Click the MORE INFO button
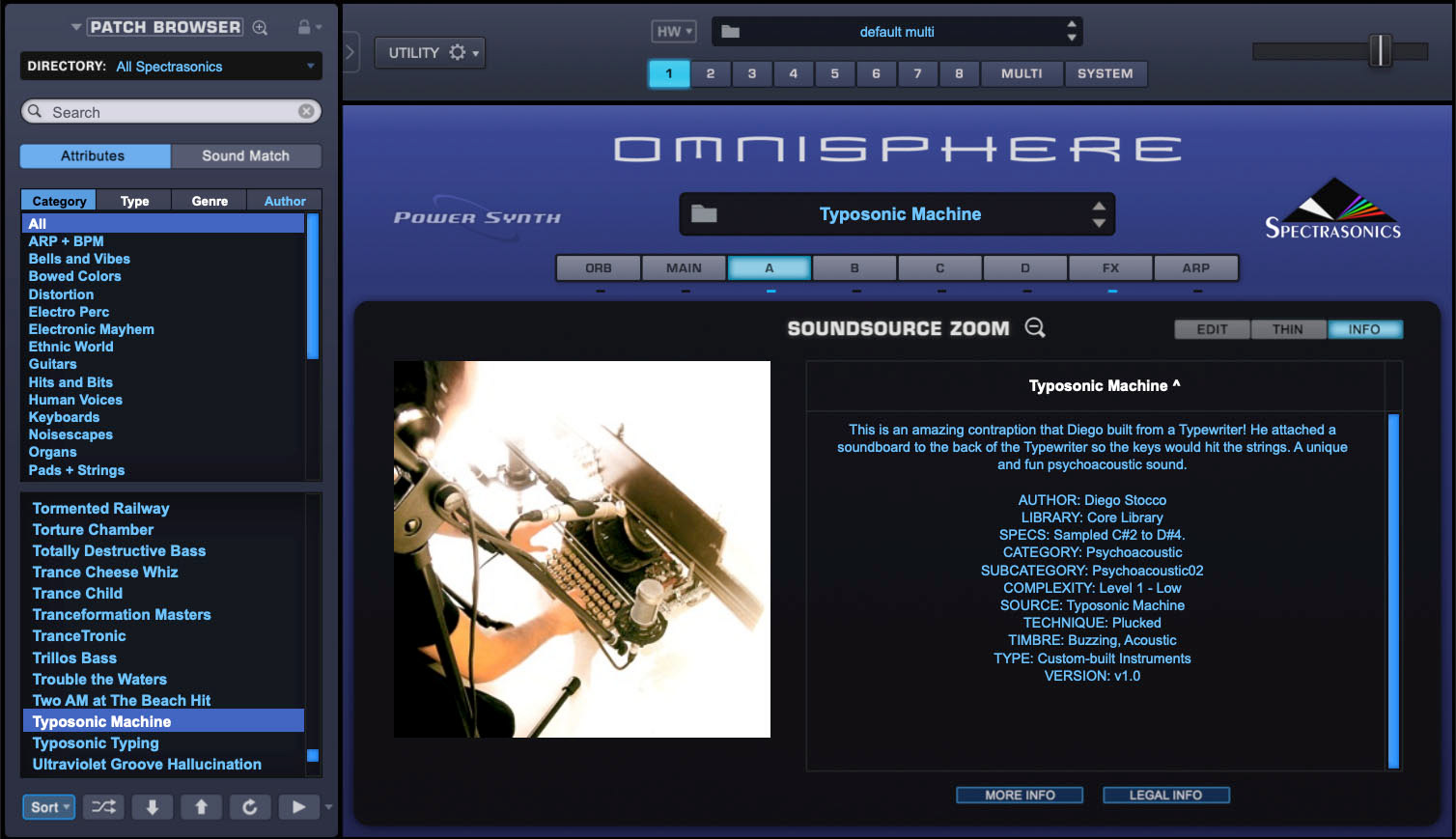The width and height of the screenshot is (1456, 839). click(x=1020, y=795)
